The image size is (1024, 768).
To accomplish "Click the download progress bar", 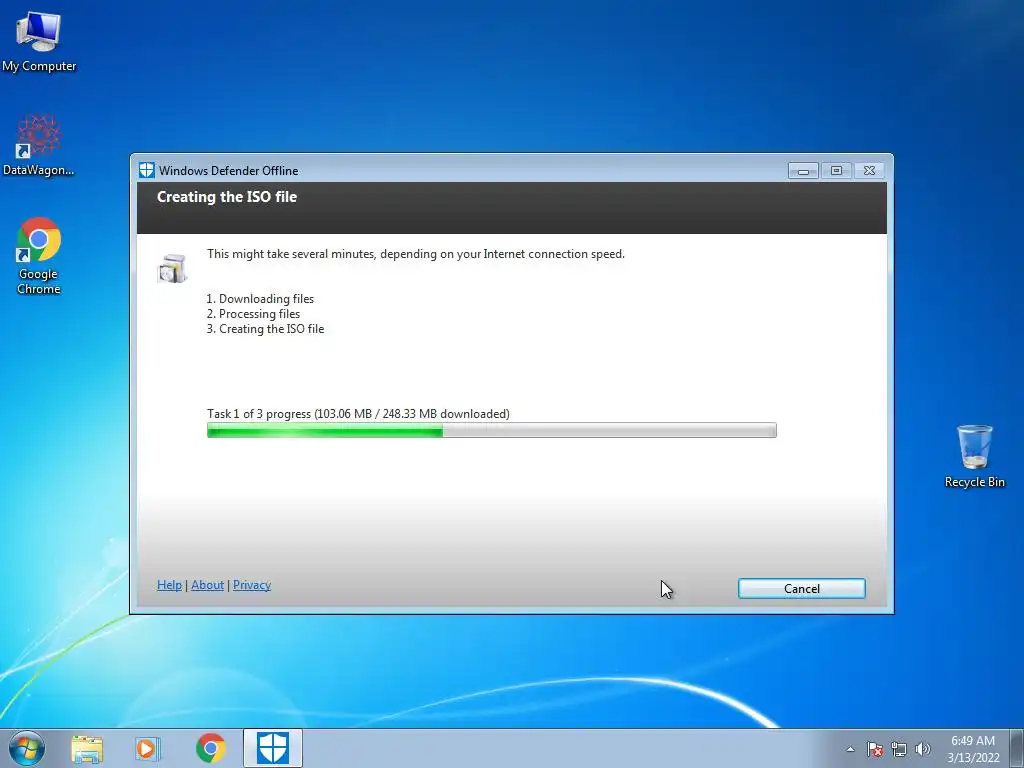I will pos(492,430).
